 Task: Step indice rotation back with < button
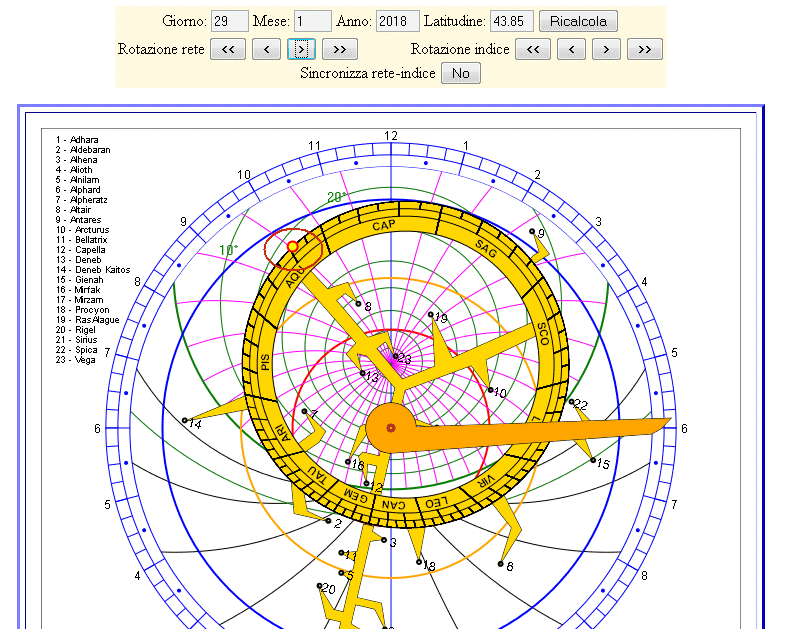point(570,49)
